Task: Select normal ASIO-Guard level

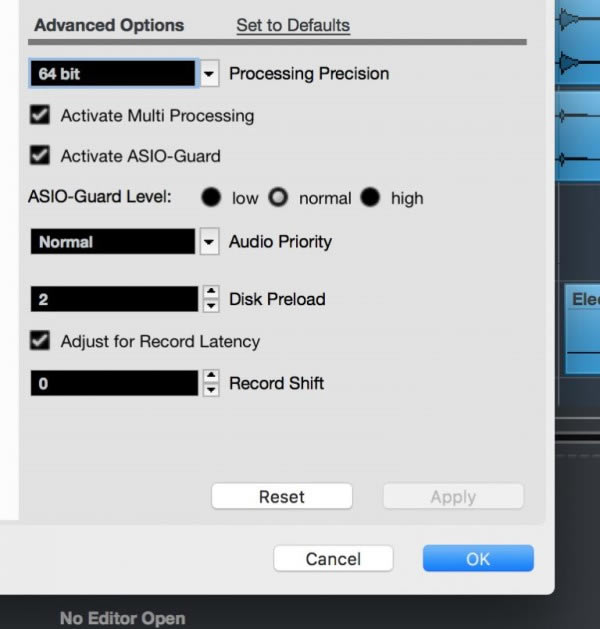Action: point(278,198)
